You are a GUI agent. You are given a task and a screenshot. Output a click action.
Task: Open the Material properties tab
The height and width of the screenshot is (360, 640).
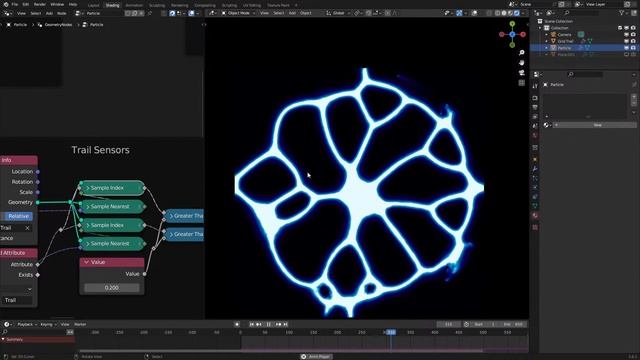coord(535,216)
